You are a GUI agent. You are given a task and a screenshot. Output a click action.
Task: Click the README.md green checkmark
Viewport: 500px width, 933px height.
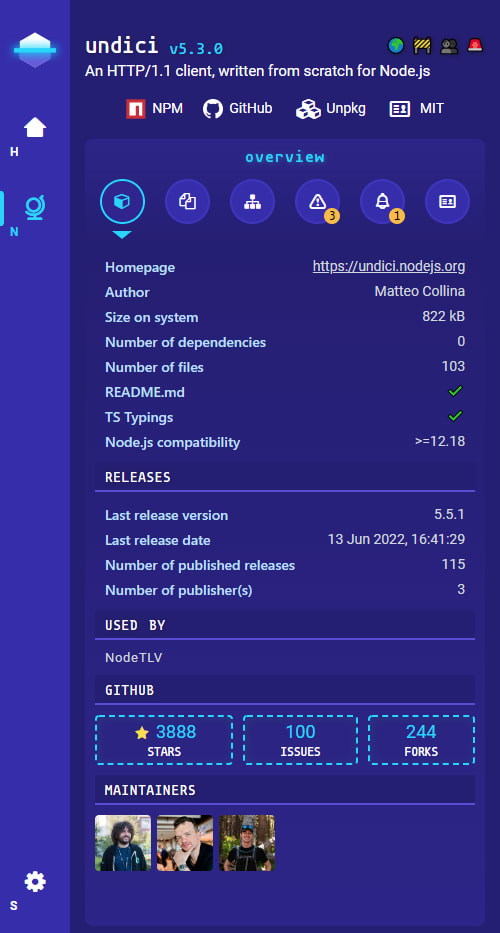[x=455, y=392]
